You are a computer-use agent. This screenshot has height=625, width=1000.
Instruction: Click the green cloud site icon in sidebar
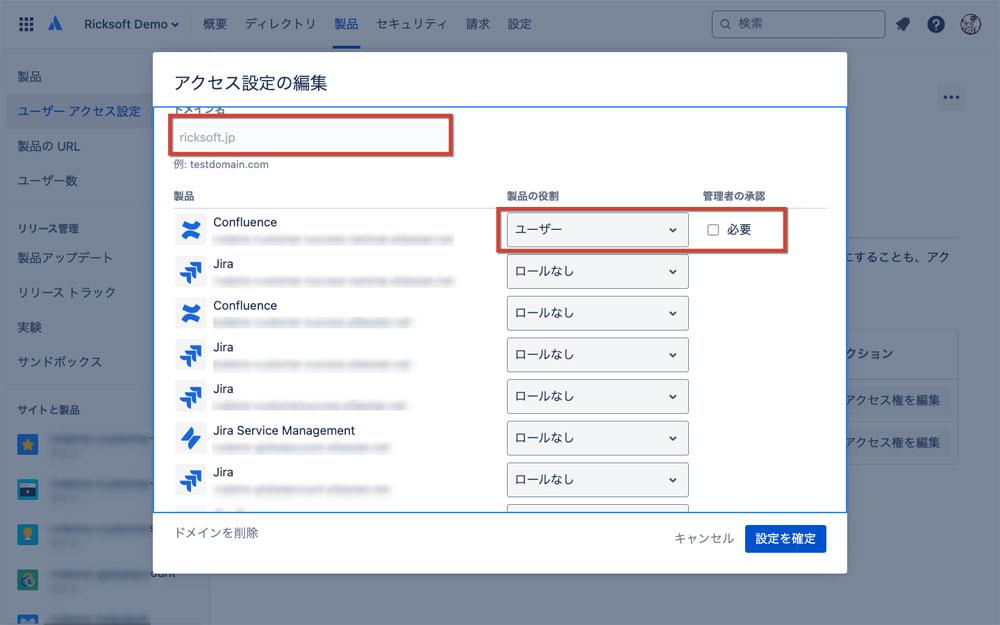27,580
